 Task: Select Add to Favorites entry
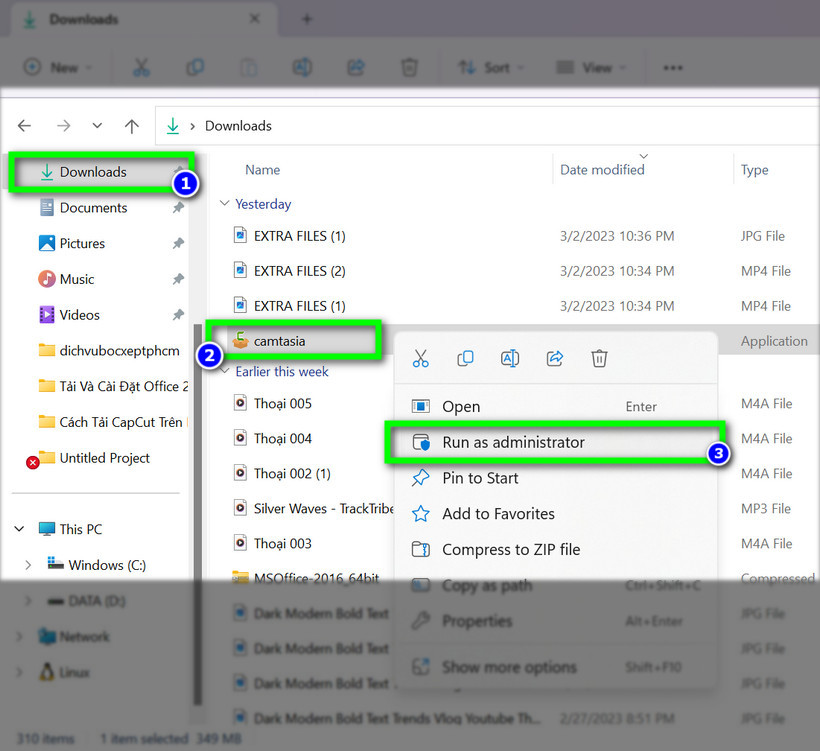coord(498,514)
